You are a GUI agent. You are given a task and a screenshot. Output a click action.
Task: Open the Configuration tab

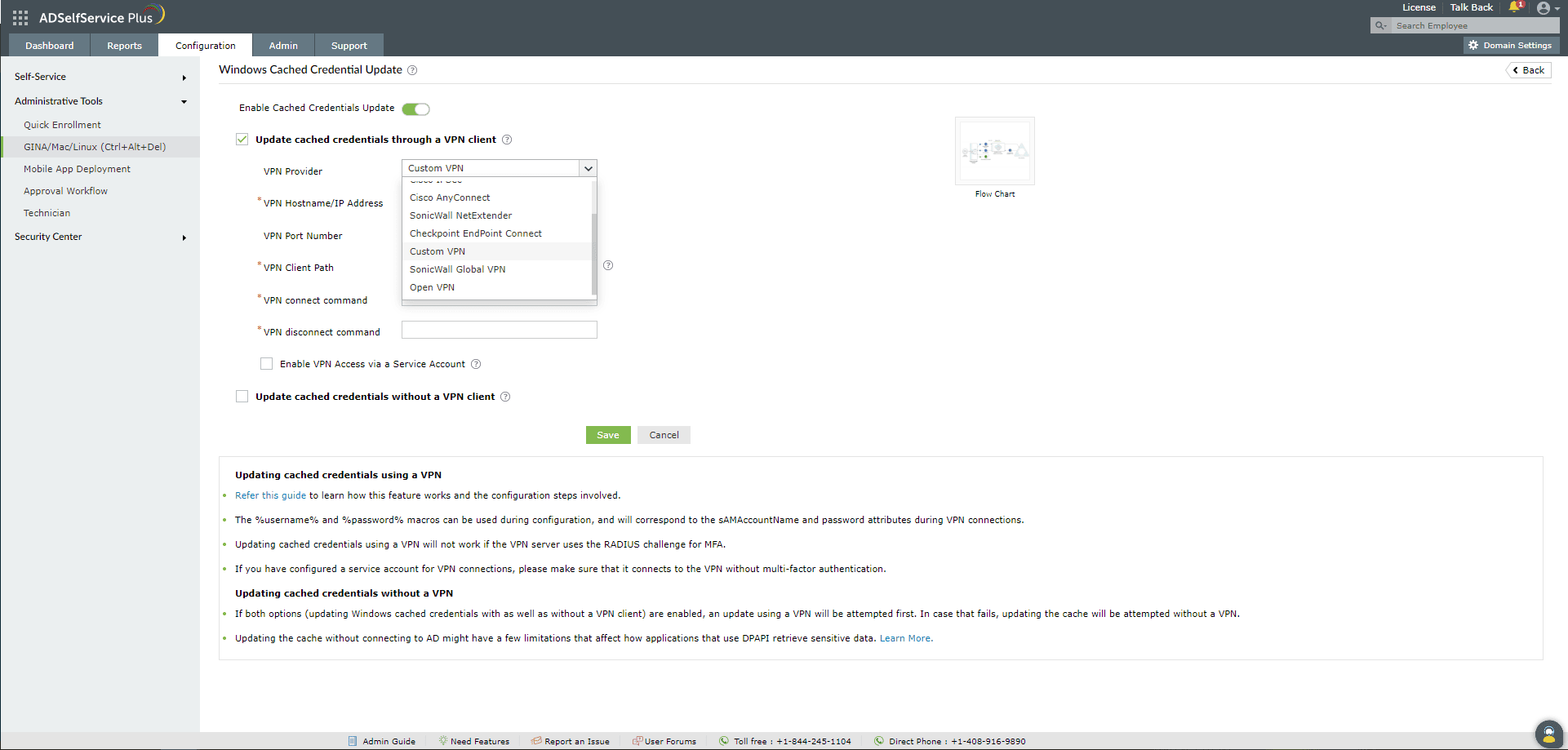[205, 46]
